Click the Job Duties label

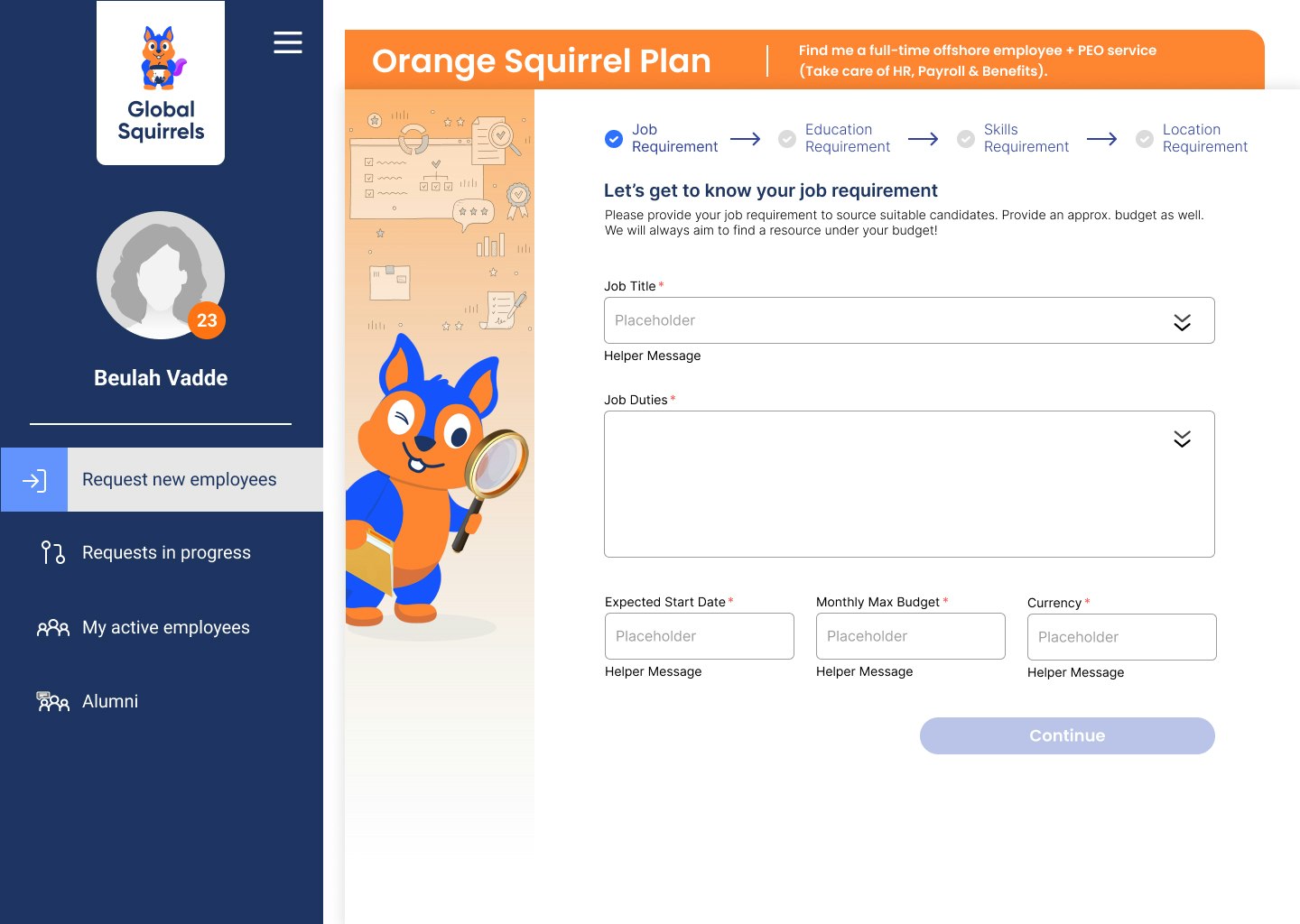point(636,400)
